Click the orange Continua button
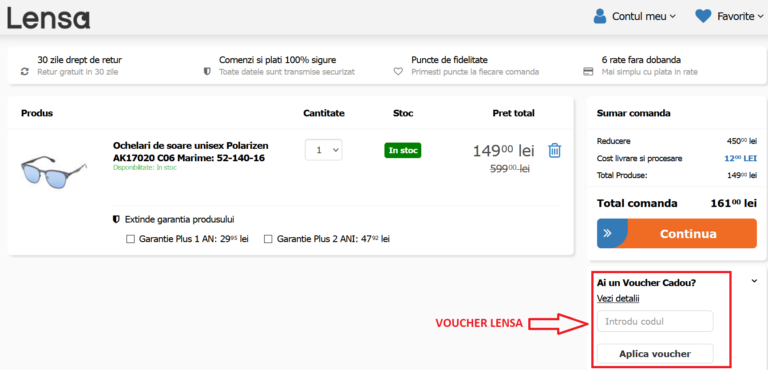This screenshot has height=370, width=768. pos(677,233)
